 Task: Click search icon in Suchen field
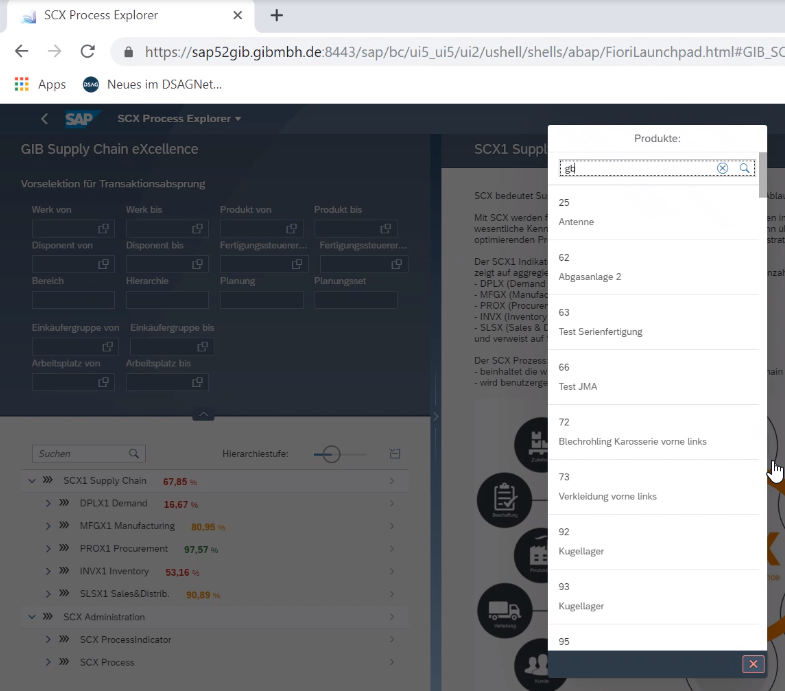click(x=134, y=454)
